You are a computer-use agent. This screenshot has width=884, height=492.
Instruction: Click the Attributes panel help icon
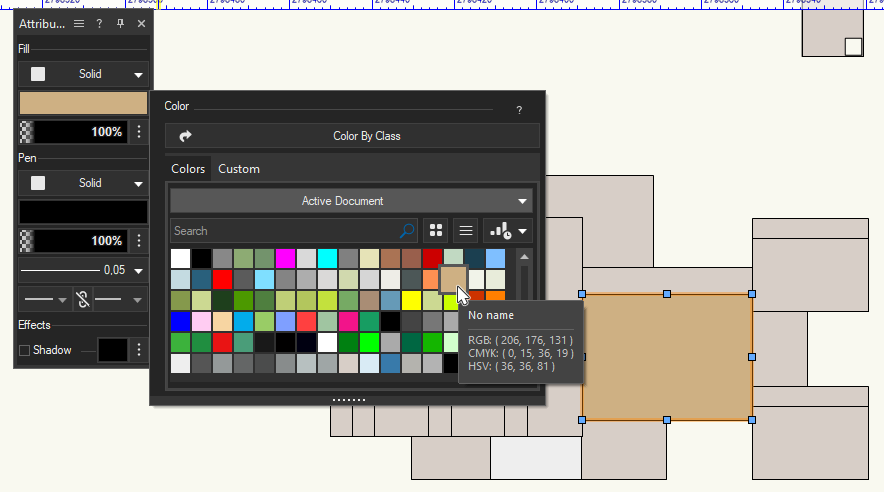(99, 23)
